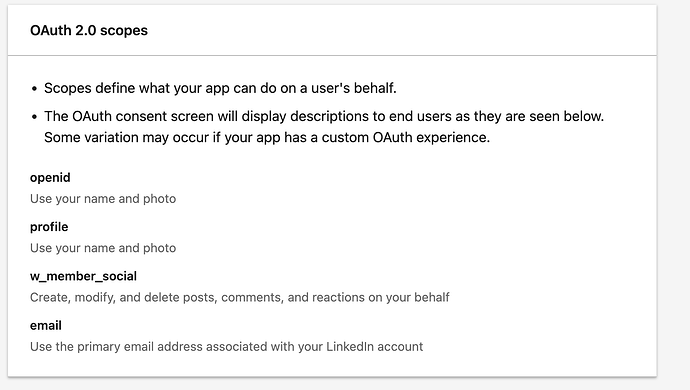The image size is (690, 390).
Task: Click 'Use your name and photo' under profile
Action: [103, 248]
